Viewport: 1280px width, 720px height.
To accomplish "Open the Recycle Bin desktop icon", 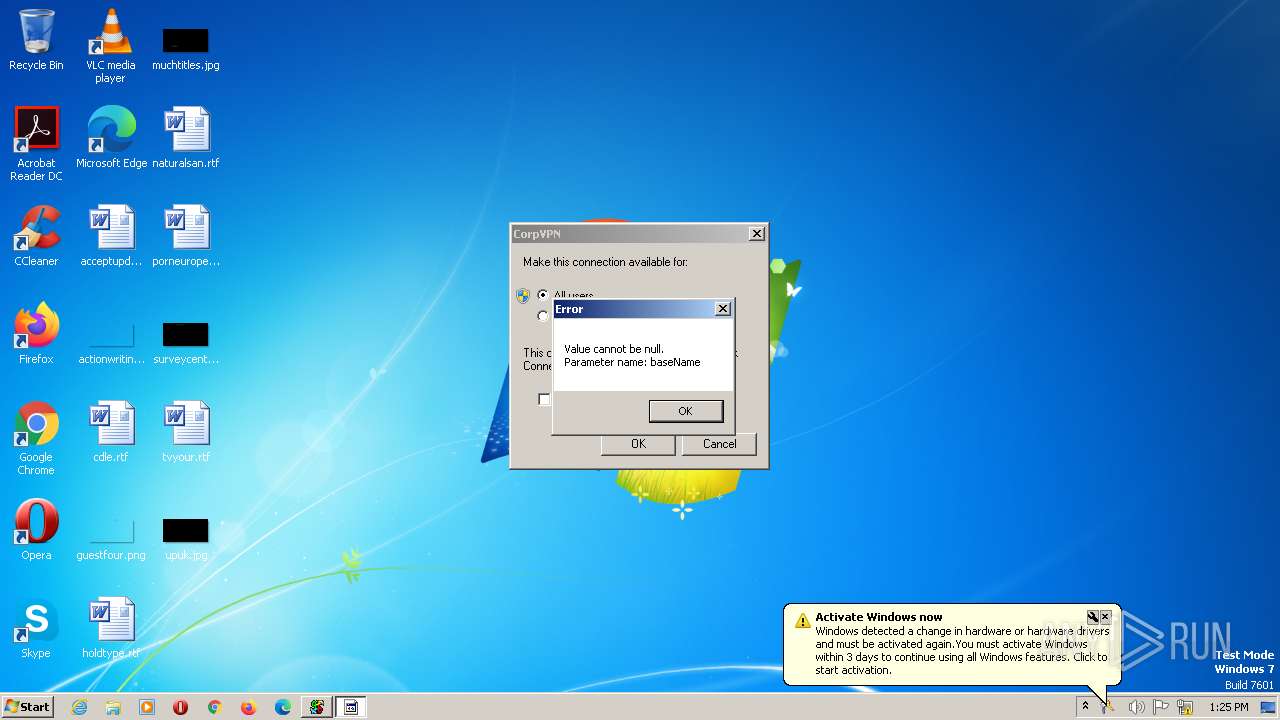I will pyautogui.click(x=36, y=40).
